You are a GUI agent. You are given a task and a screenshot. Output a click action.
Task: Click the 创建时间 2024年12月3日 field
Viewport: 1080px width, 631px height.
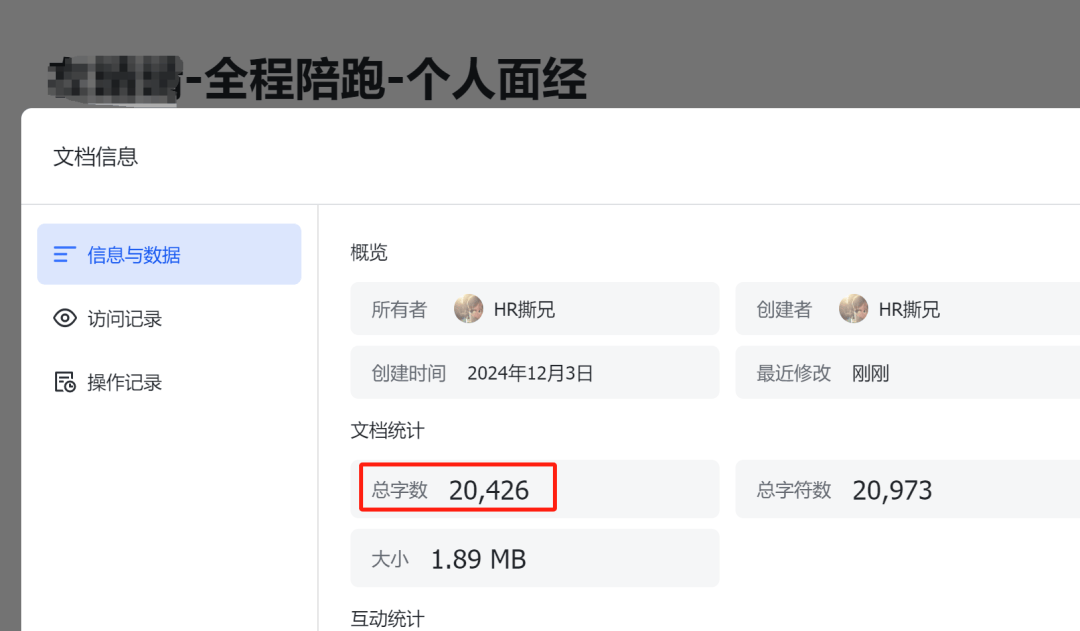pyautogui.click(x=534, y=373)
